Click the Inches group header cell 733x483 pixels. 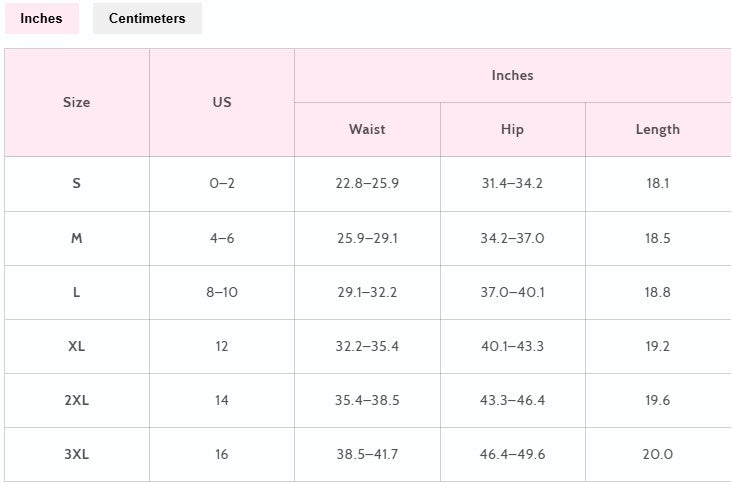point(512,75)
